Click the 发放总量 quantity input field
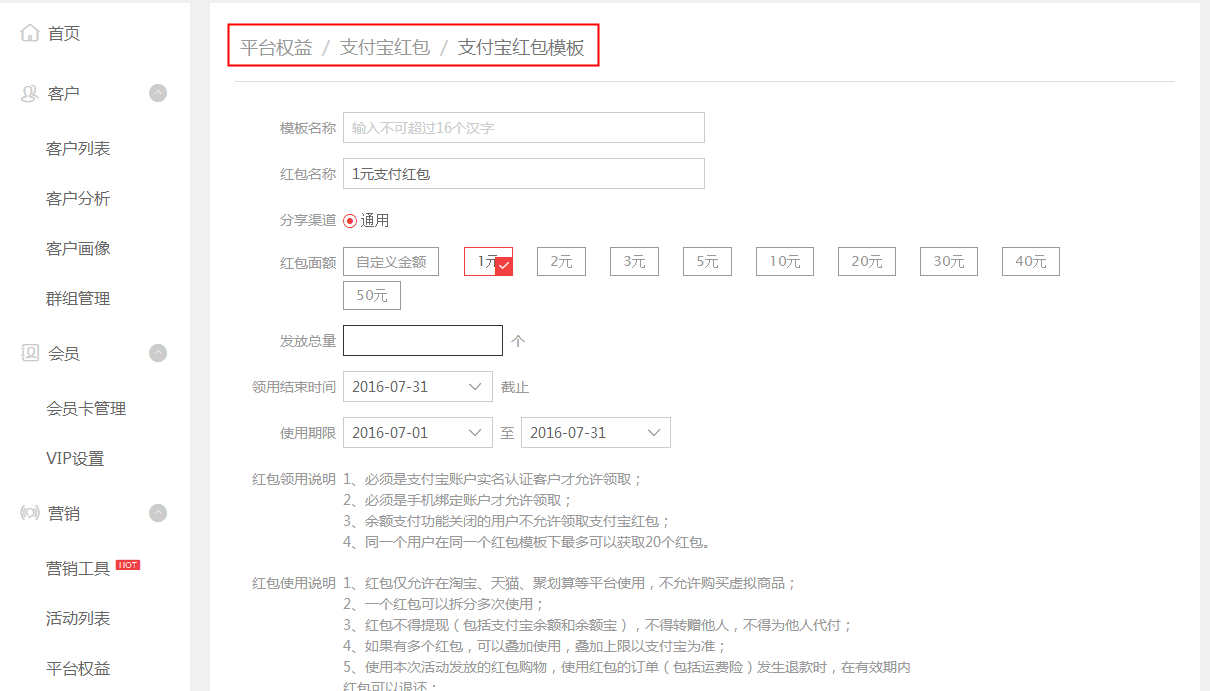Viewport: 1210px width, 691px height. 422,341
